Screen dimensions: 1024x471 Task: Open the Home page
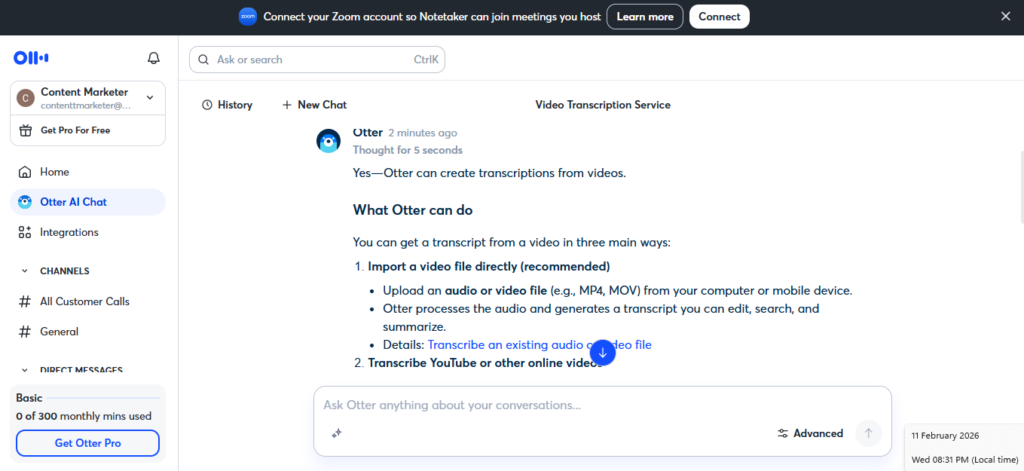[88, 172]
